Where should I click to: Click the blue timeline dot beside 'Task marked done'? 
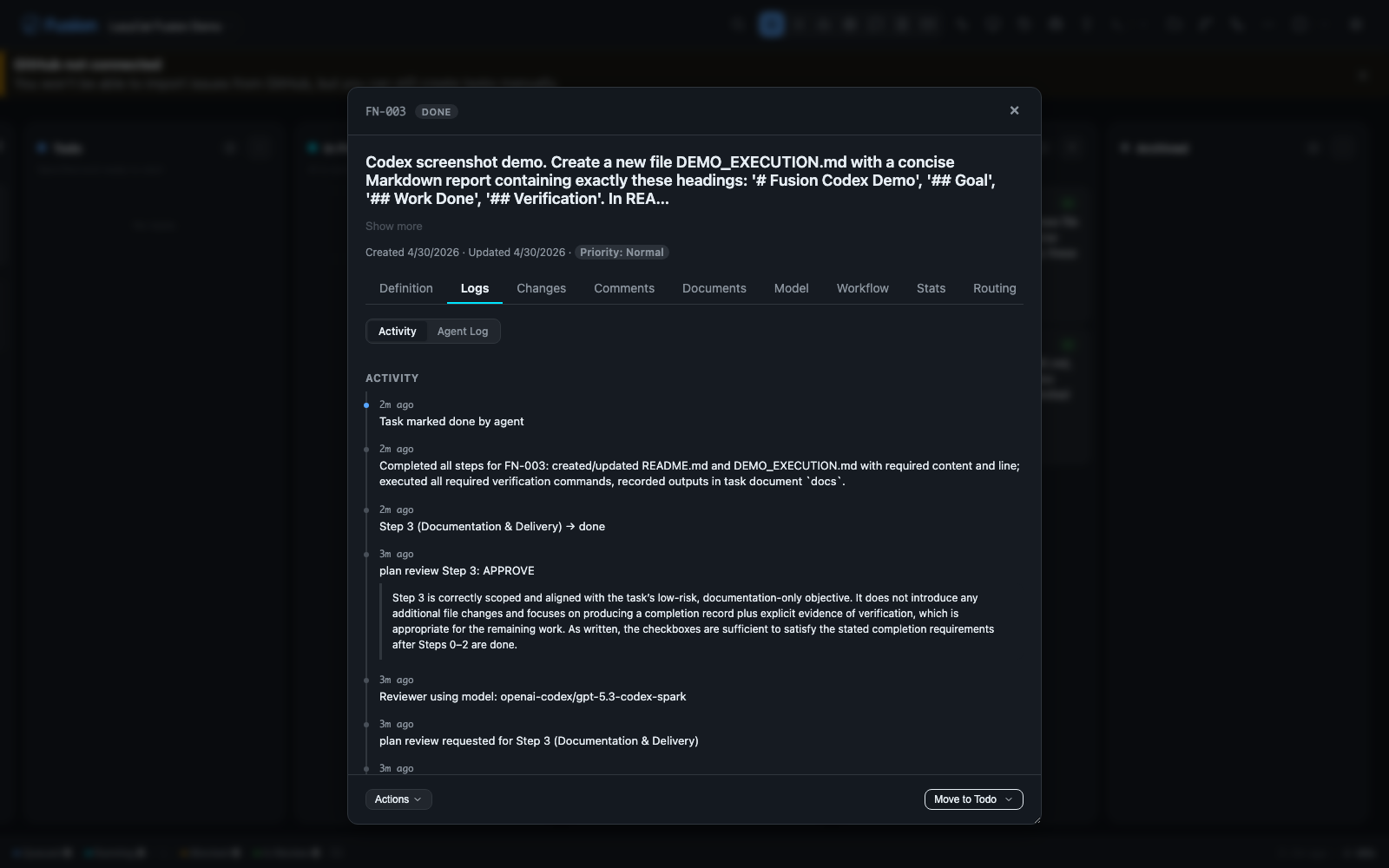point(366,405)
